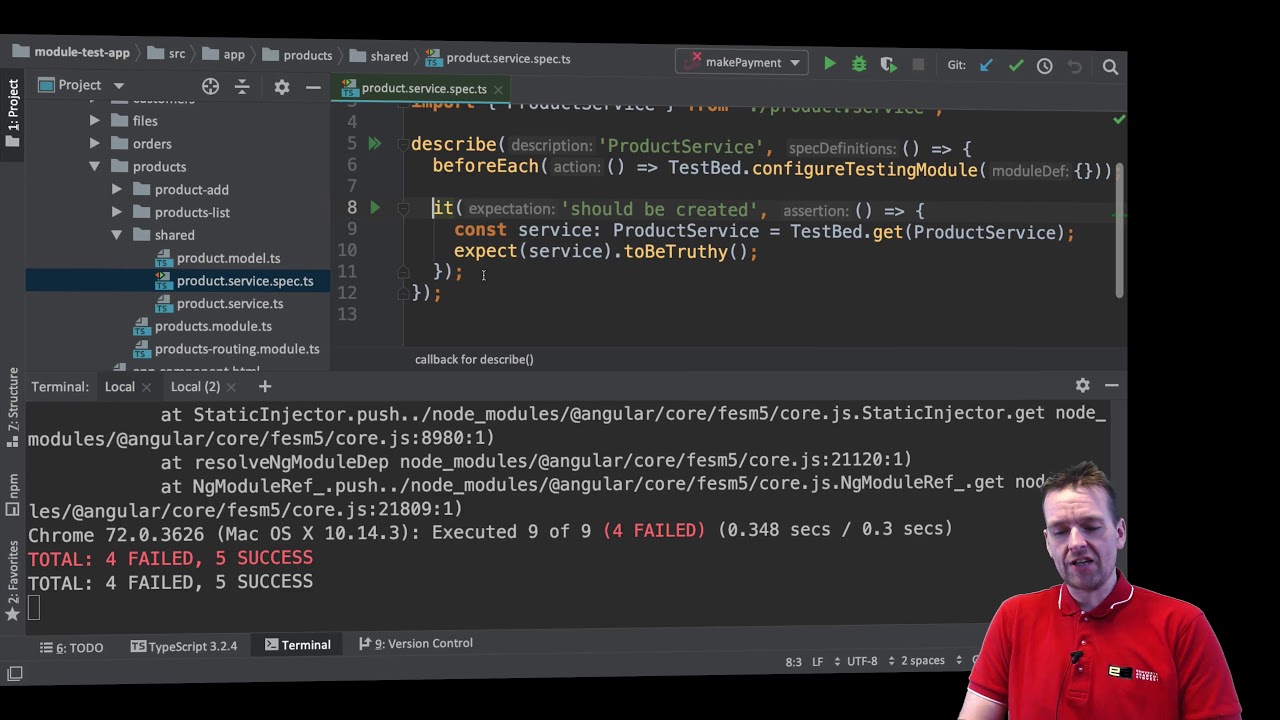Image resolution: width=1280 pixels, height=720 pixels.
Task: Run describe block from line 5 gutter icon
Action: point(374,144)
